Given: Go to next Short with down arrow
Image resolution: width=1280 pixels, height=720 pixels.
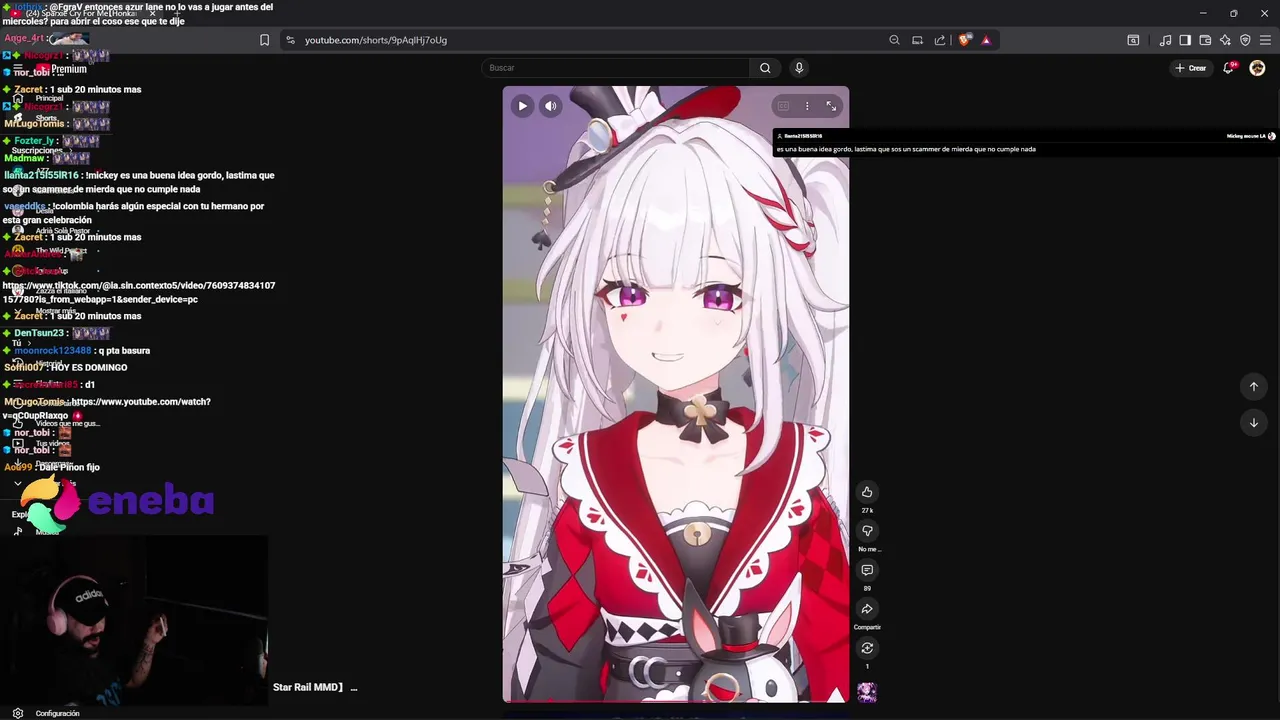Looking at the screenshot, I should tap(1253, 422).
